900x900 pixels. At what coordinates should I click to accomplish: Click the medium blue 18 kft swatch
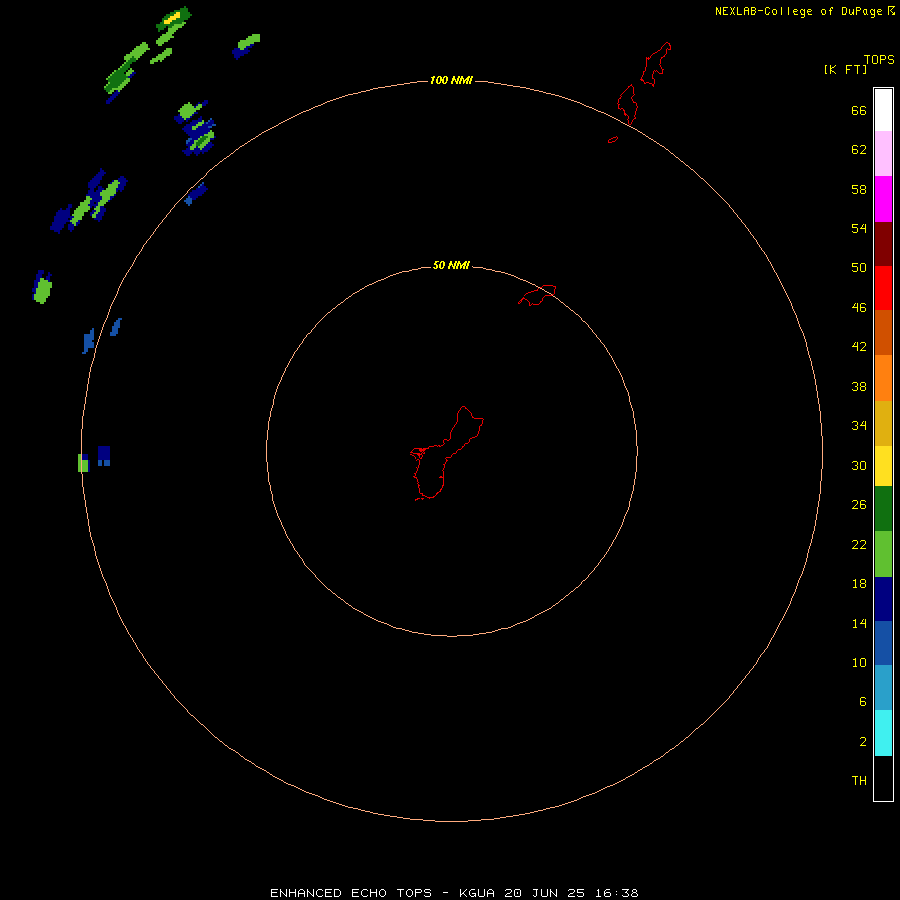(x=883, y=643)
